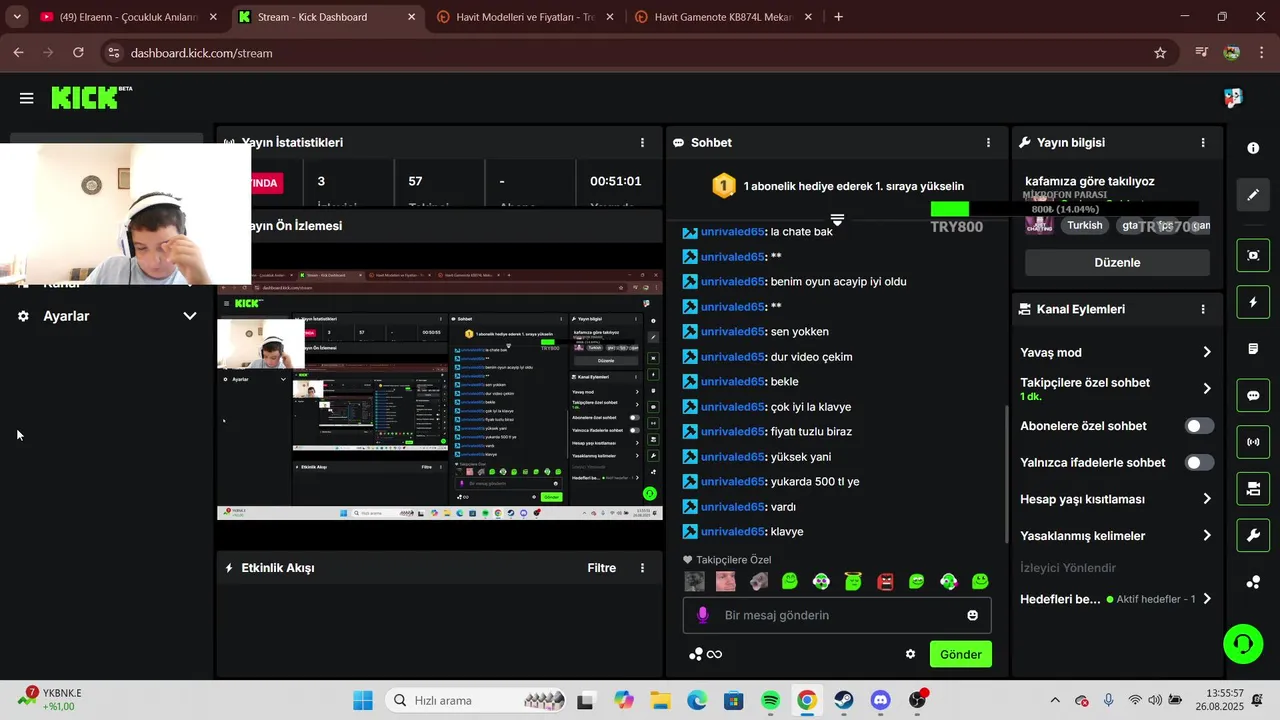Click the Turkish language tag

tap(1084, 226)
